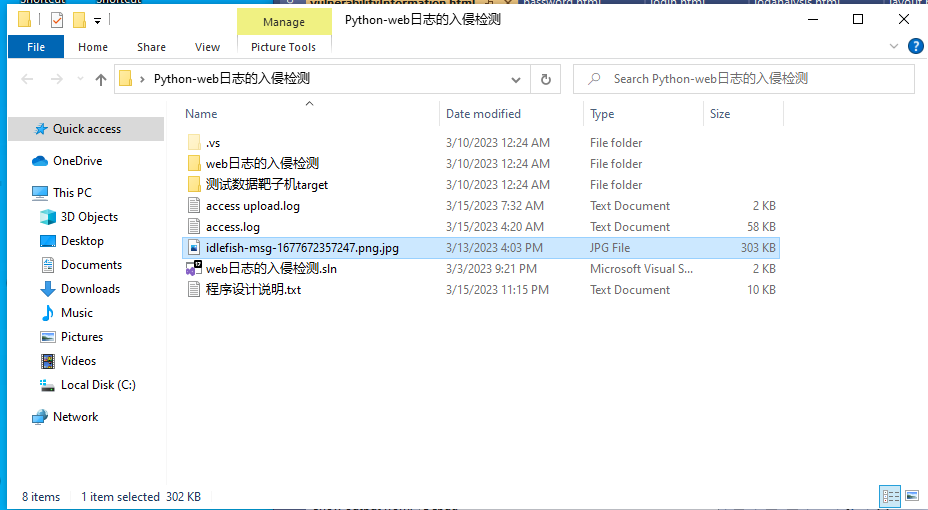The image size is (928, 510).
Task: Select the 程序设计说明.txt file
Action: (253, 290)
